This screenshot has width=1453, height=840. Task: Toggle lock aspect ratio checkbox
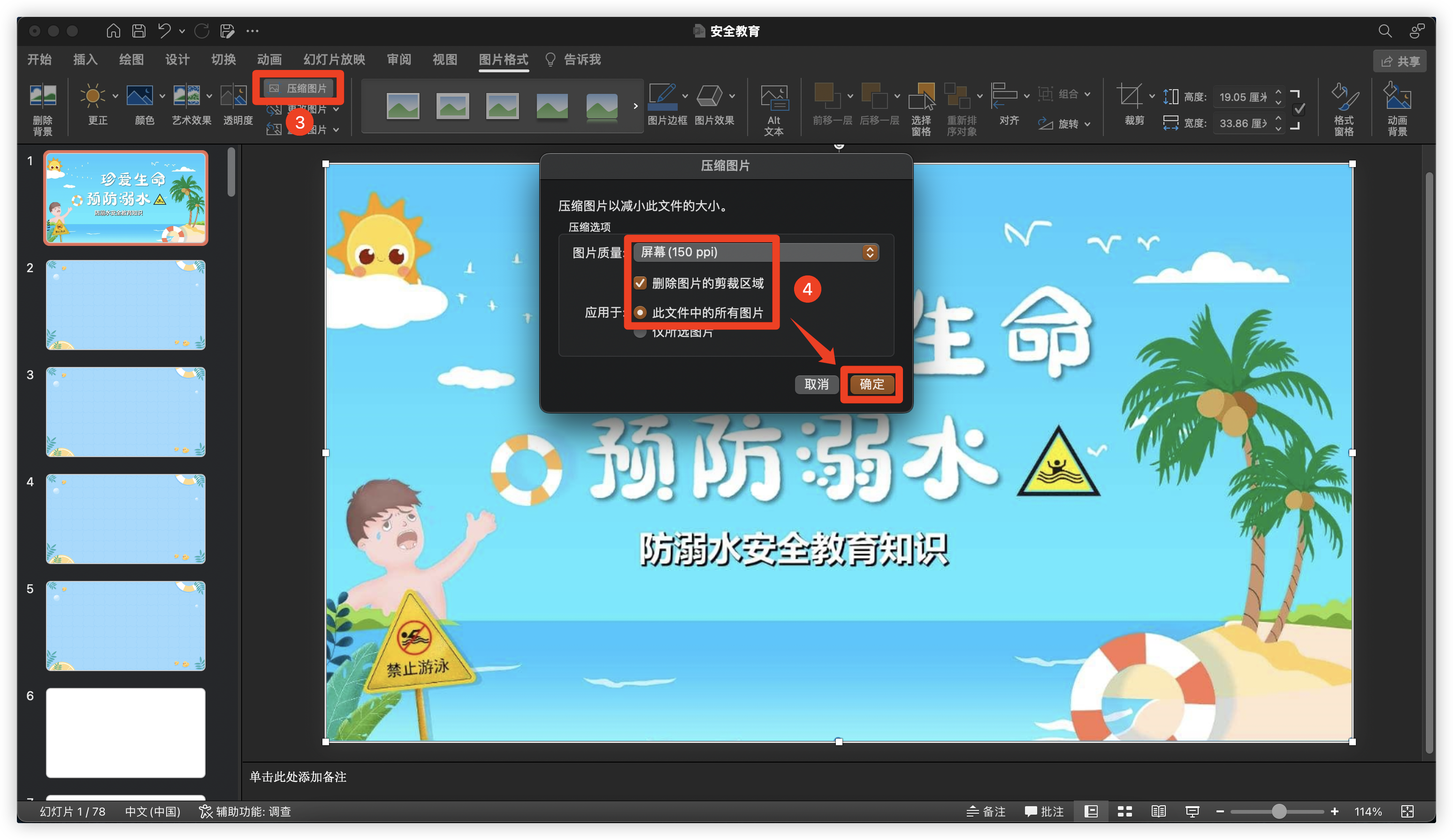click(x=1299, y=109)
